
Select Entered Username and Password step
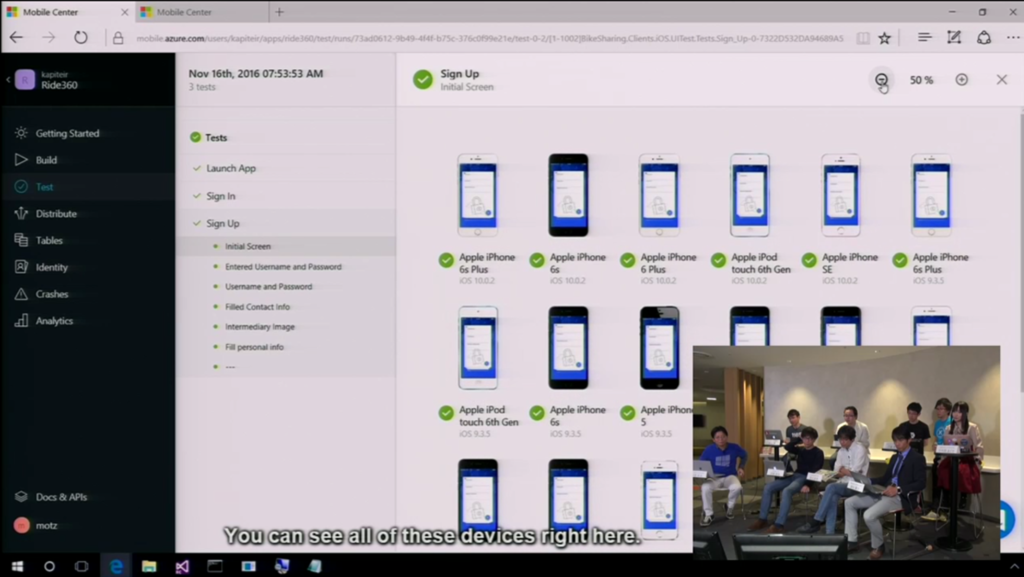pyautogui.click(x=285, y=266)
